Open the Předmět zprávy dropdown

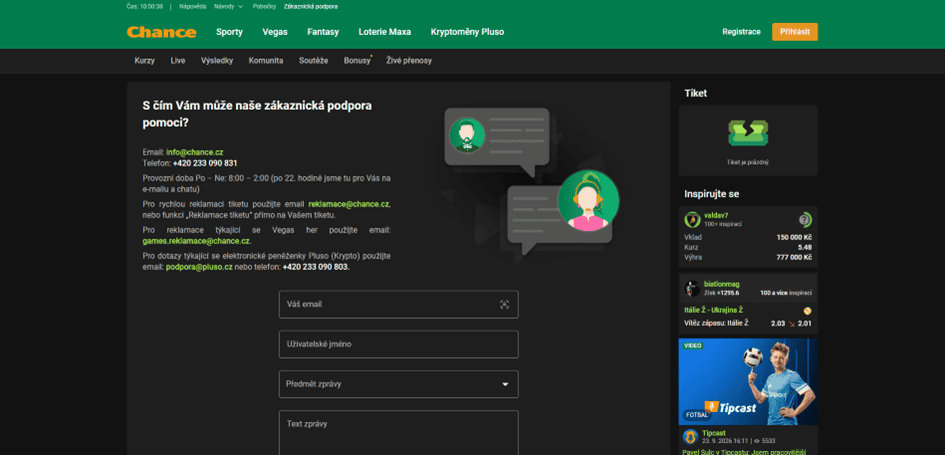click(398, 384)
